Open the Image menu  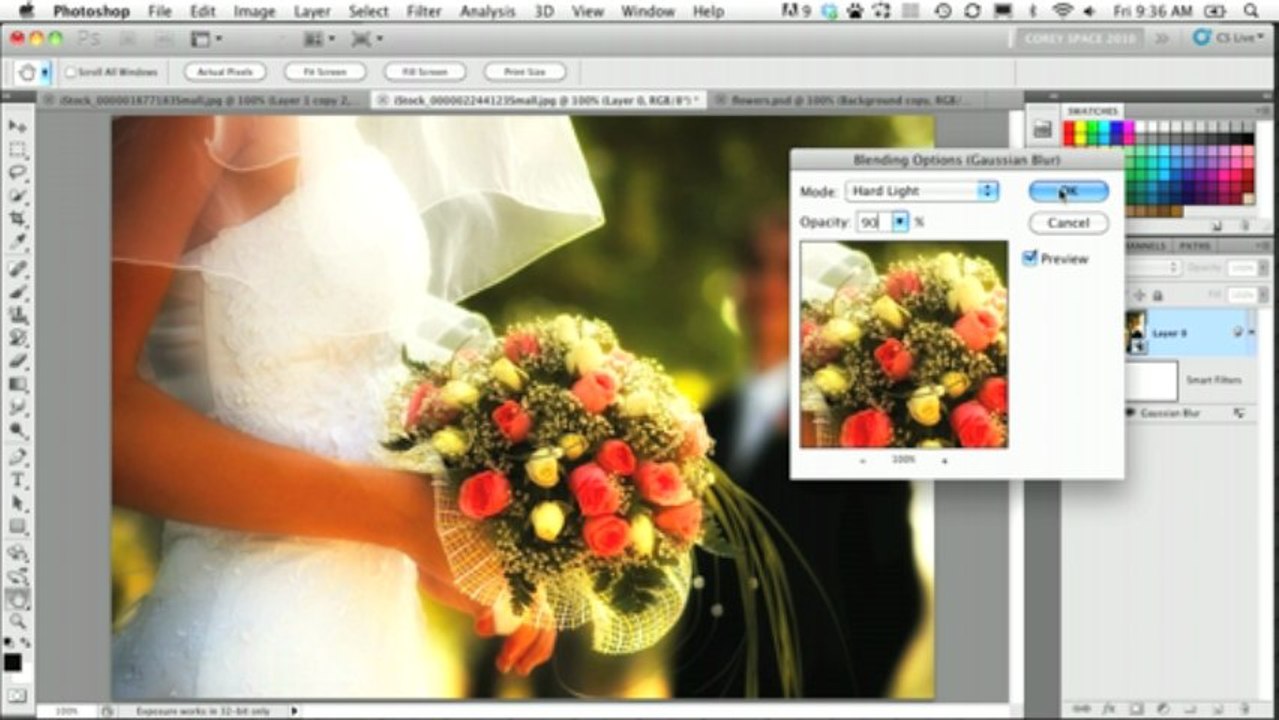click(x=254, y=12)
